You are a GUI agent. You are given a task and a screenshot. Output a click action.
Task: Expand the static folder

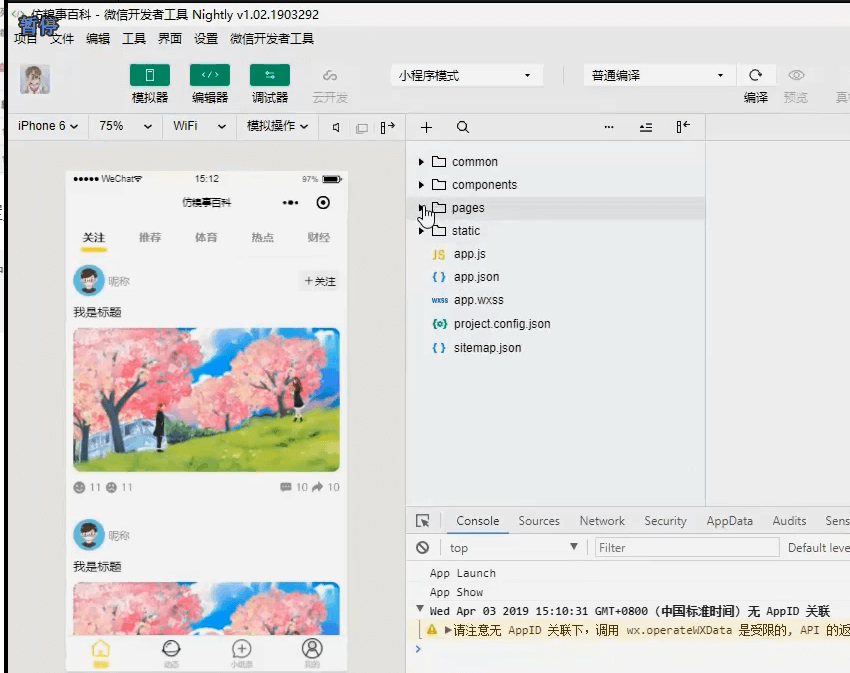pyautogui.click(x=421, y=231)
